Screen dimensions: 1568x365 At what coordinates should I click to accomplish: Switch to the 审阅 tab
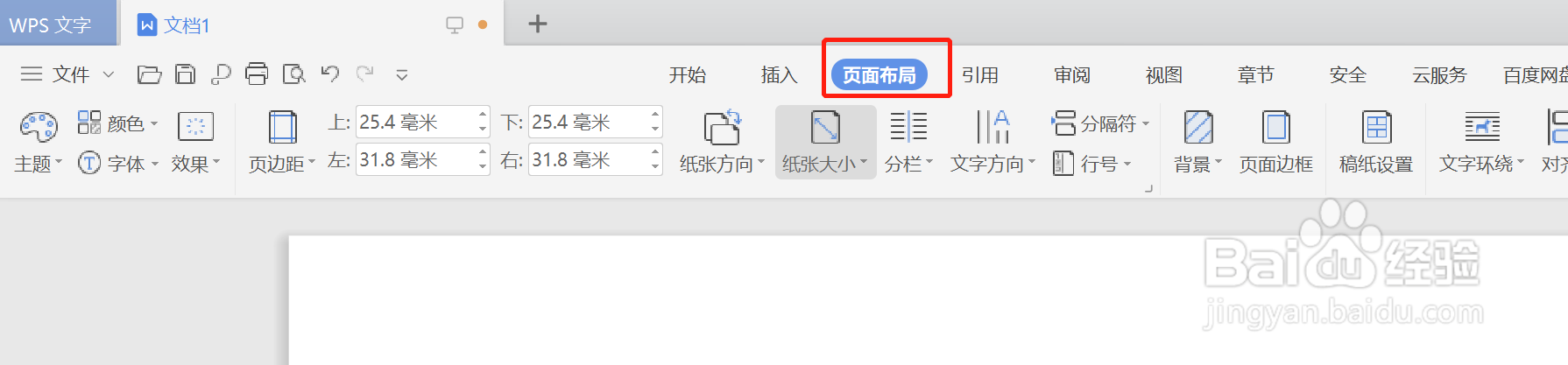pos(1072,75)
